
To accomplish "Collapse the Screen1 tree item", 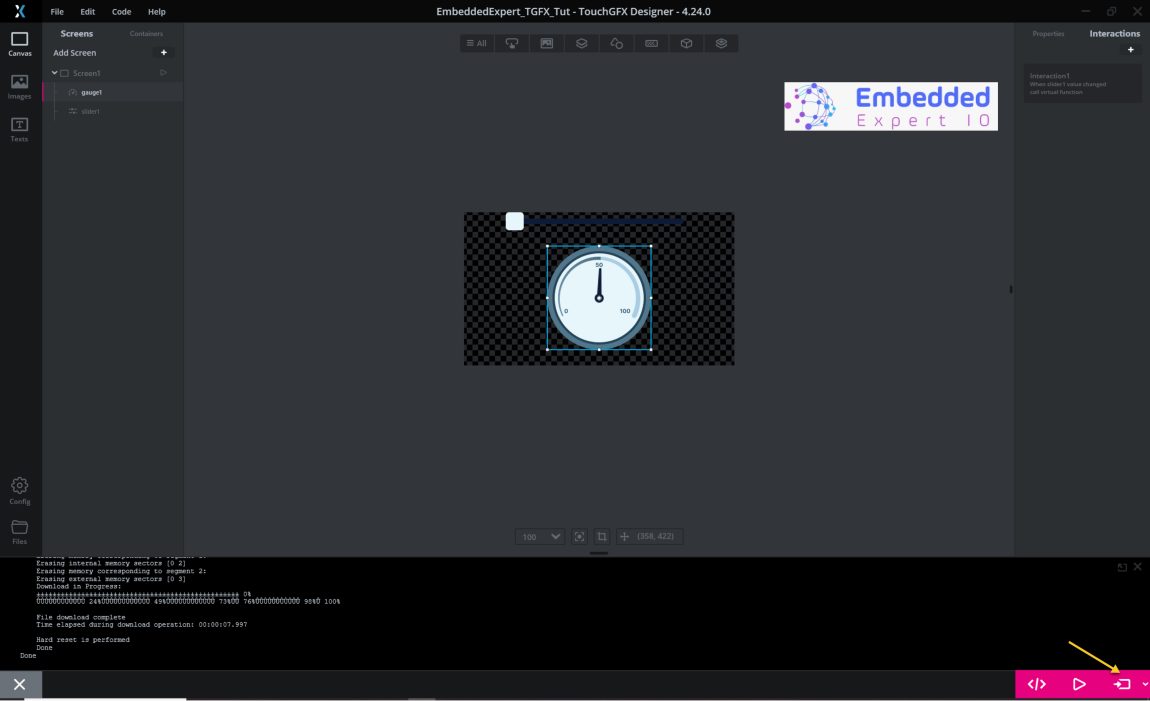I will pyautogui.click(x=55, y=72).
